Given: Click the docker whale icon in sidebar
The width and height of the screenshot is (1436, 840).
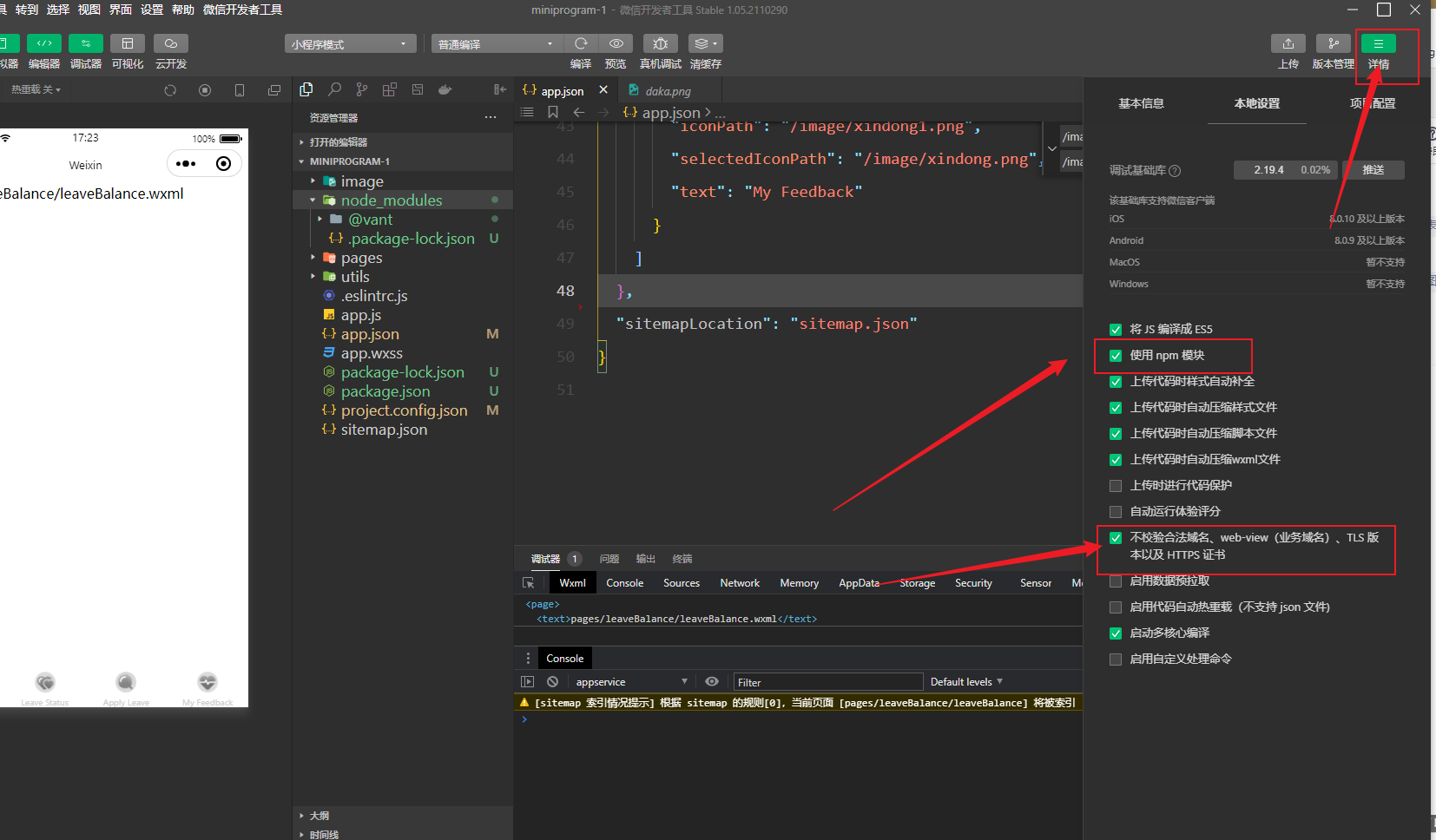Looking at the screenshot, I should (445, 89).
